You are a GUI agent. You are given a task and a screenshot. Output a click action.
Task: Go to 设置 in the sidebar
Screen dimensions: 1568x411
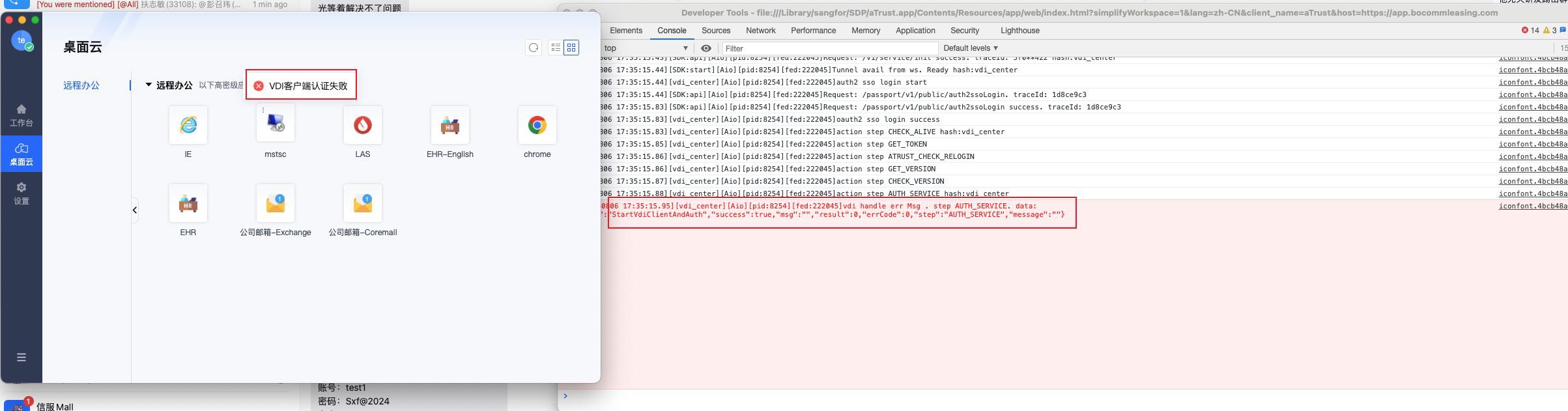(21, 193)
